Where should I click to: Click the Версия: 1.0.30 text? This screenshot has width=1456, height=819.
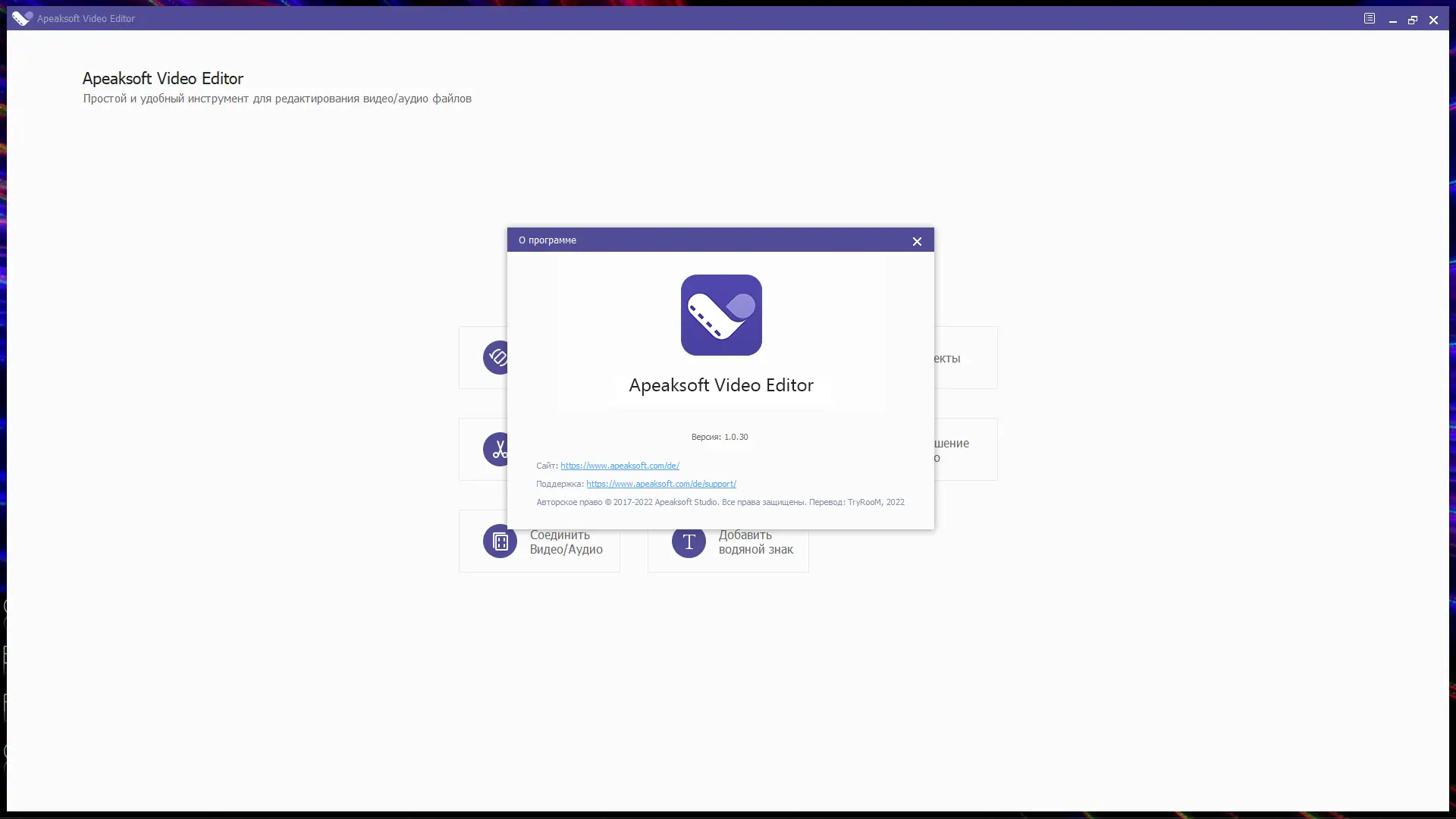click(720, 437)
